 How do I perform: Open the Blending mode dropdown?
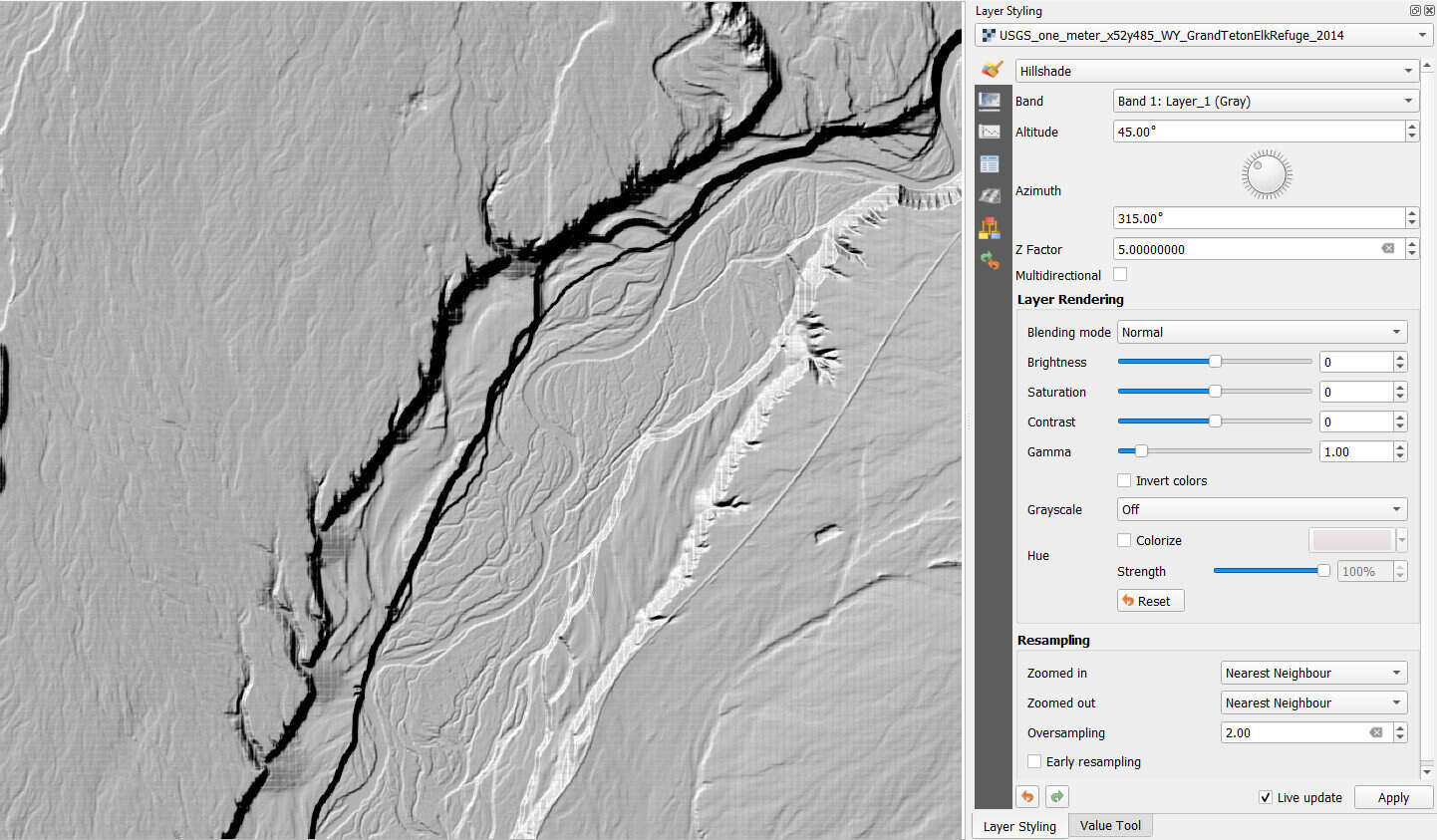(1262, 331)
